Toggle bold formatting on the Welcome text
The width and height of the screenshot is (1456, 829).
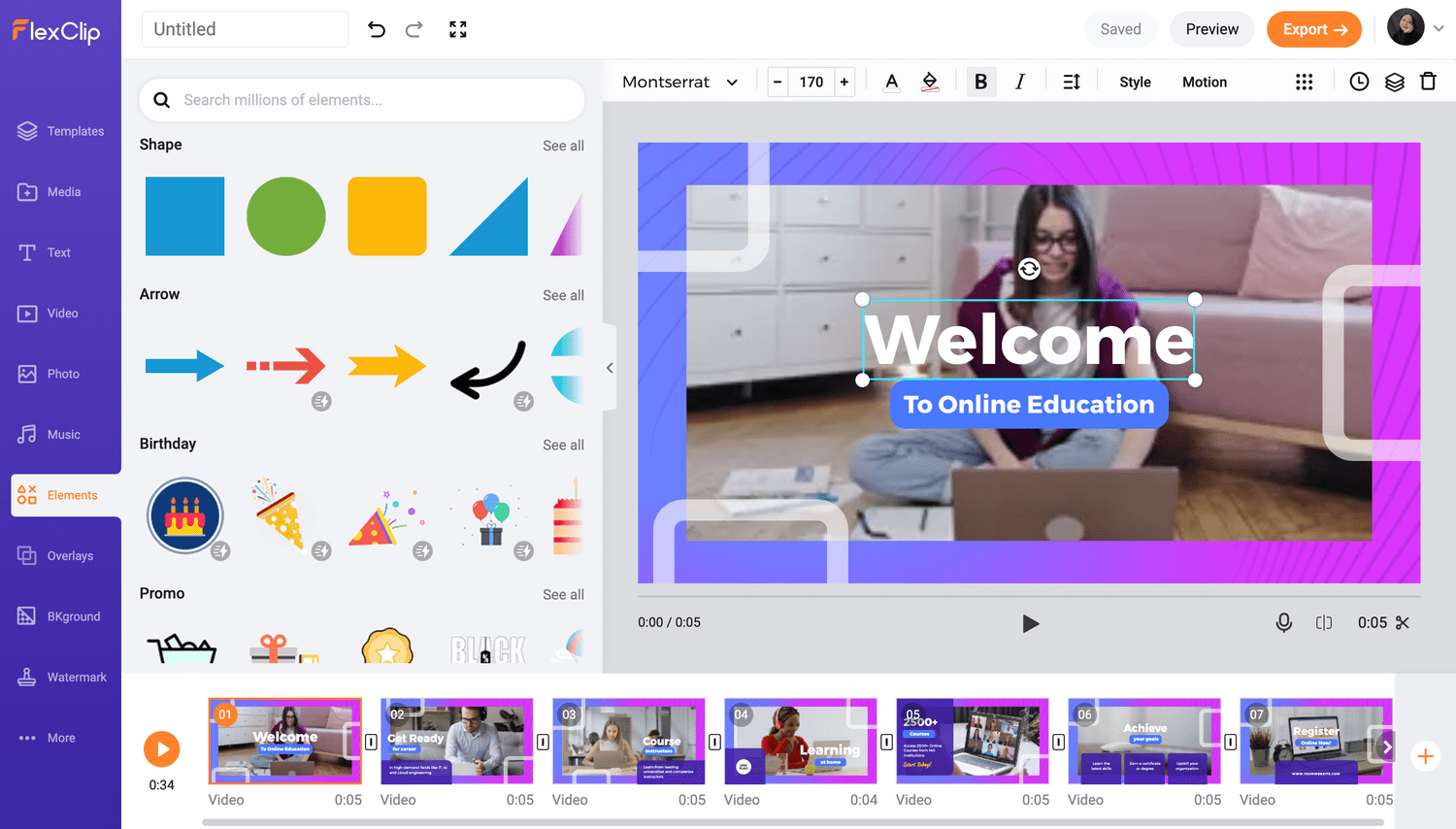(981, 82)
